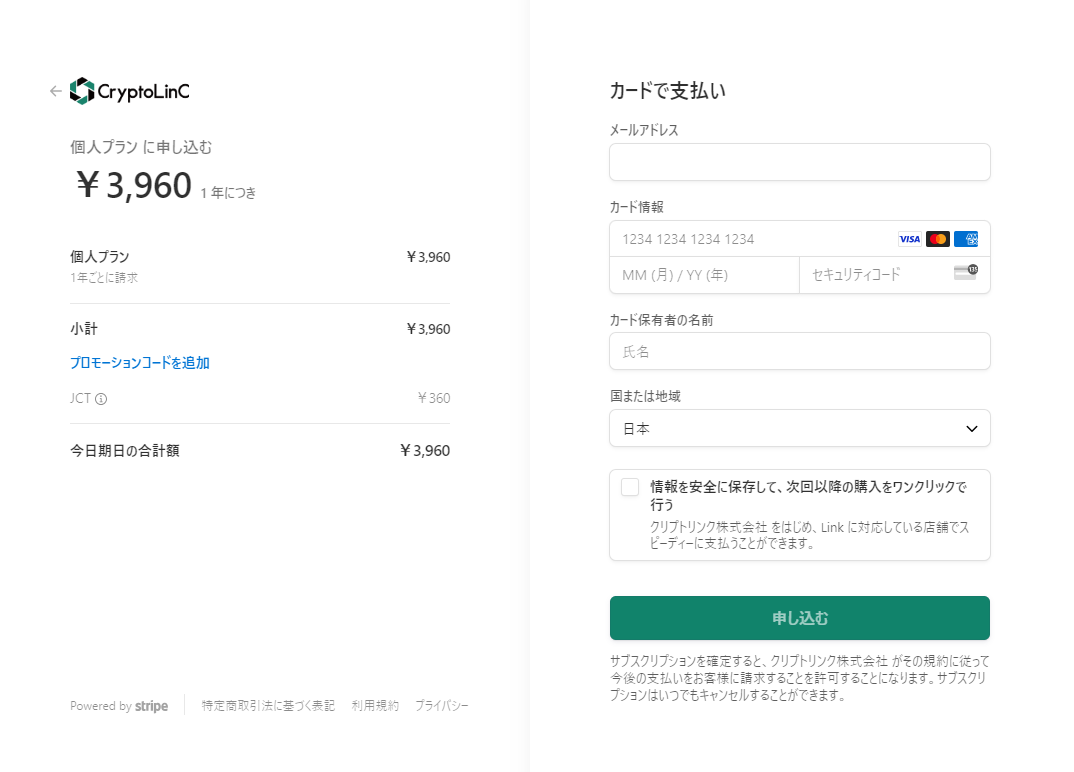This screenshot has height=772, width=1074.
Task: Click the カードで支払い heading
Action: [668, 90]
